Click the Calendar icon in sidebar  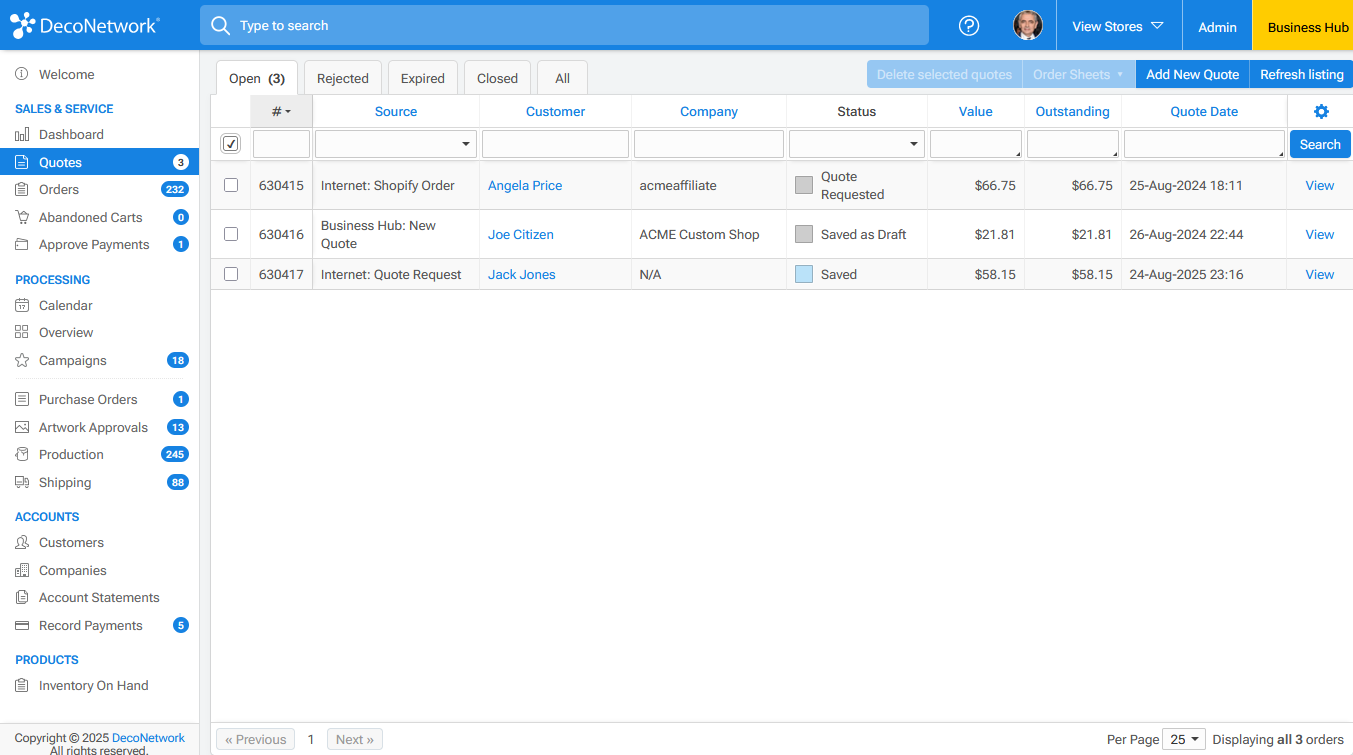(22, 306)
